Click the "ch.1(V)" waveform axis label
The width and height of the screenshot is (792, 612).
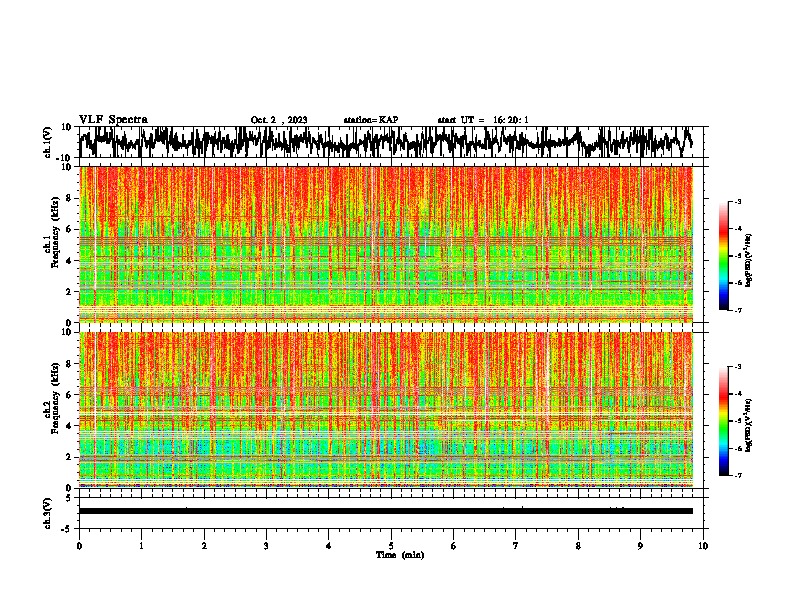click(x=48, y=142)
